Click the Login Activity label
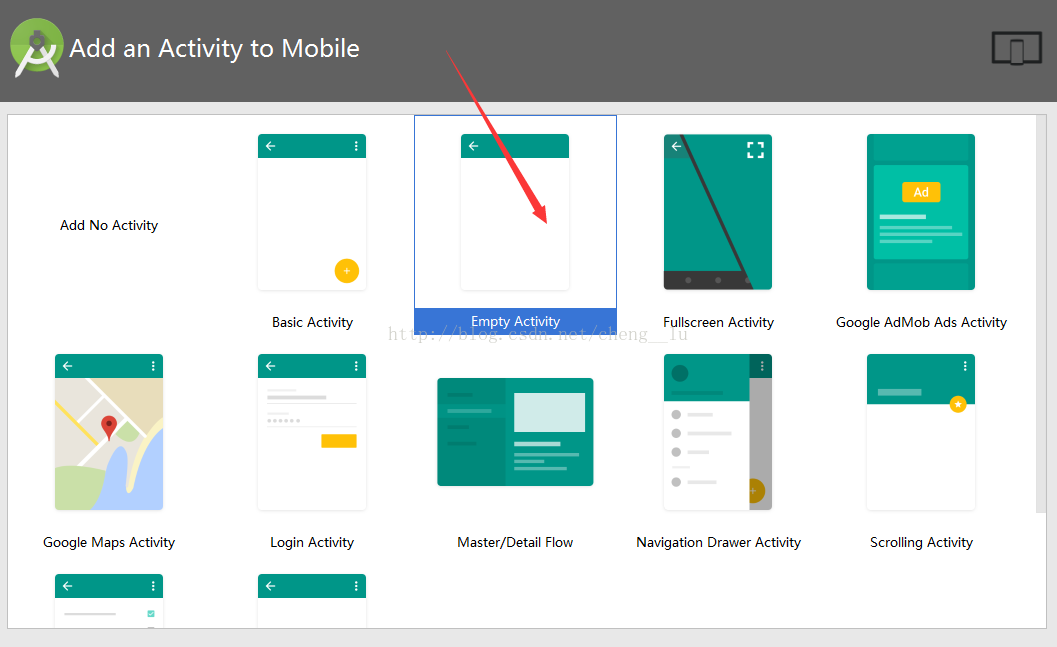 coord(311,543)
